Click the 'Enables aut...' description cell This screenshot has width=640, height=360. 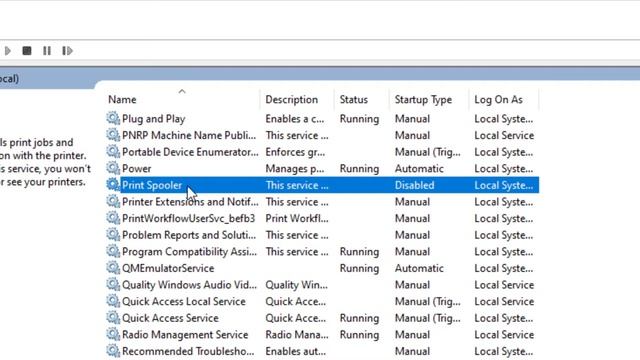pyautogui.click(x=296, y=351)
